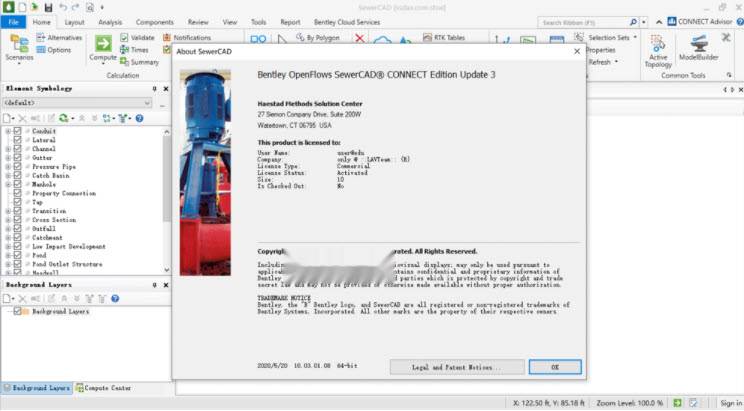Screen dimensions: 744x411
Task: Launch ModelBuilder
Action: 698,47
